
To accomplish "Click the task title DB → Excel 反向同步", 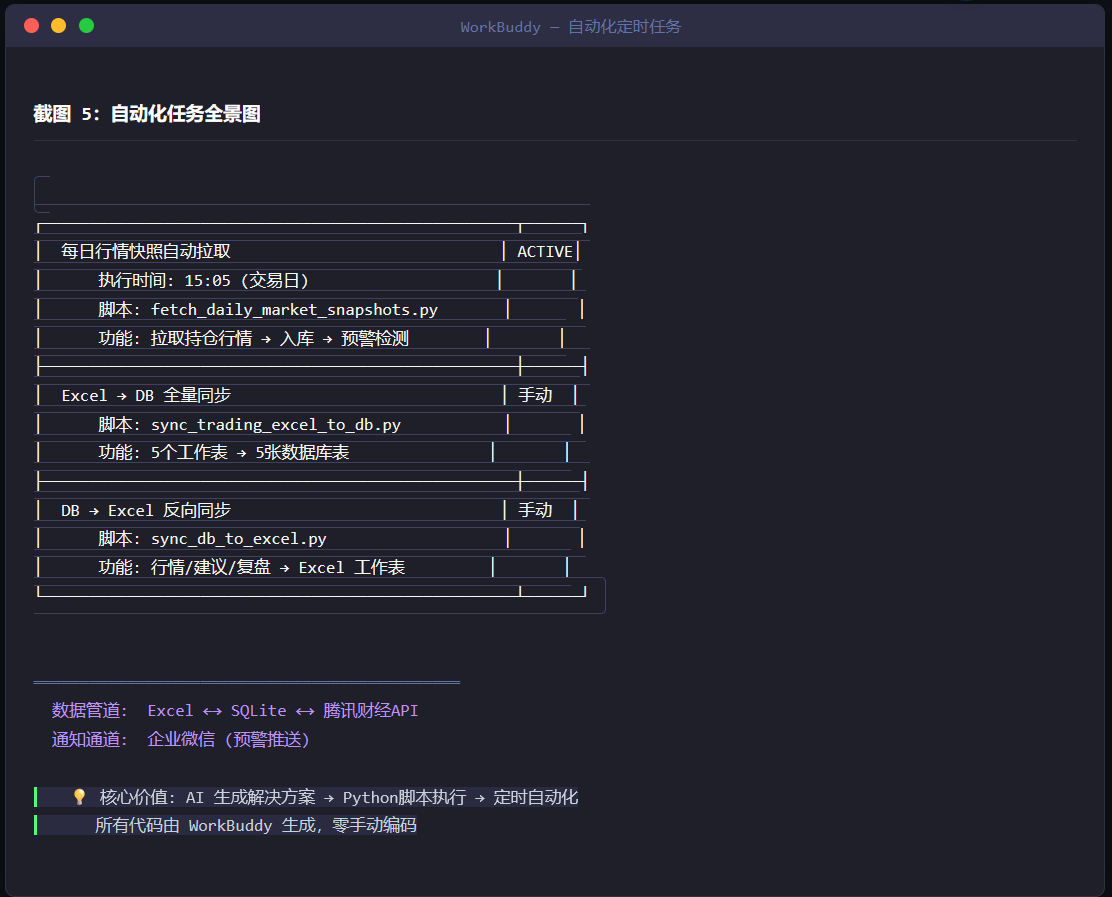I will click(x=146, y=510).
